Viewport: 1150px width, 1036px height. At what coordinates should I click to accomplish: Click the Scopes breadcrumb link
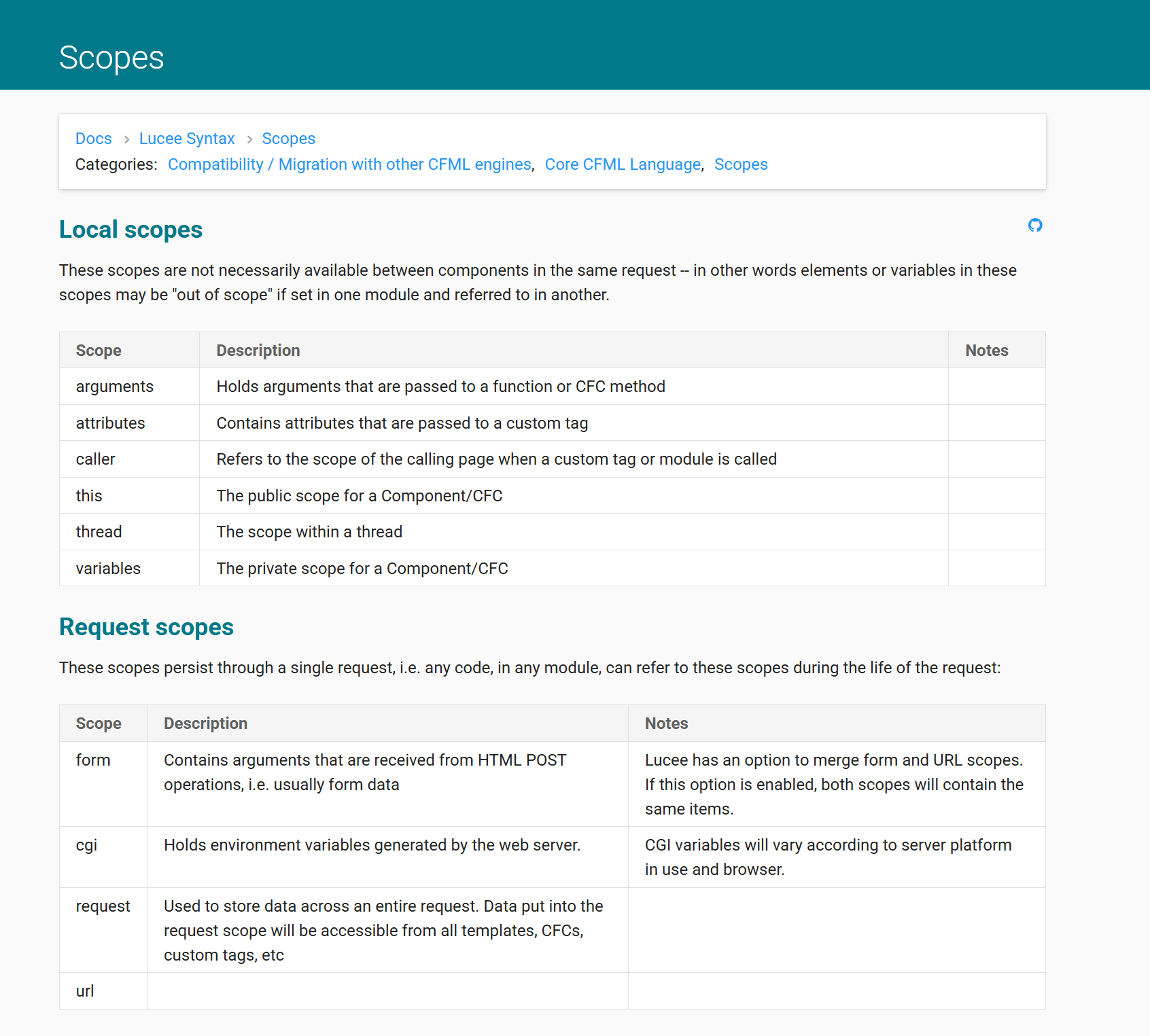click(289, 139)
